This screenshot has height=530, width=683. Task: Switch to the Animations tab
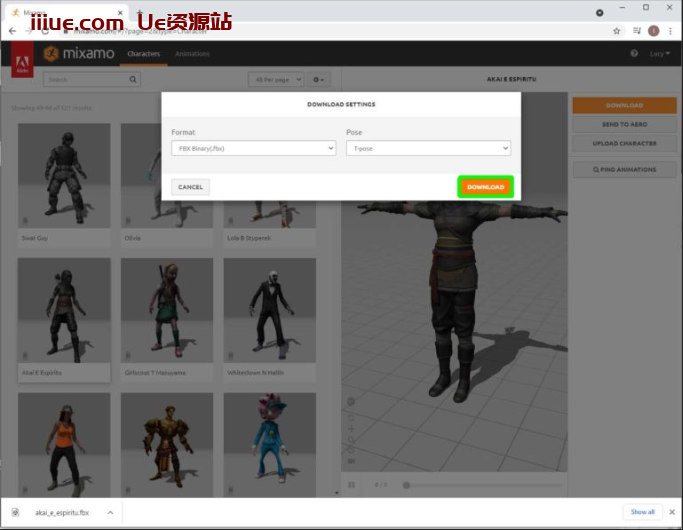point(192,53)
